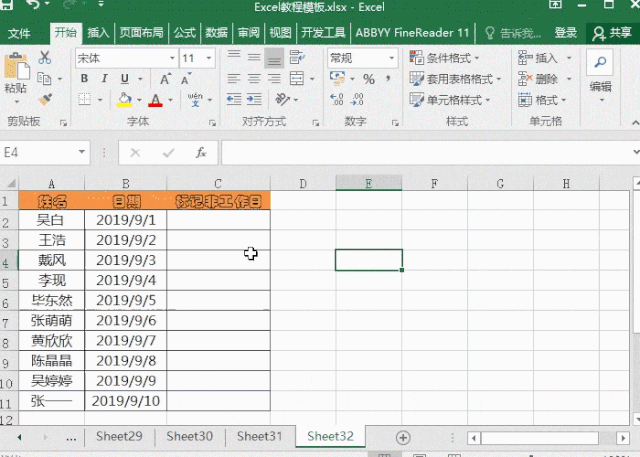Add a new sheet plus icon
This screenshot has width=640, height=457.
403,438
